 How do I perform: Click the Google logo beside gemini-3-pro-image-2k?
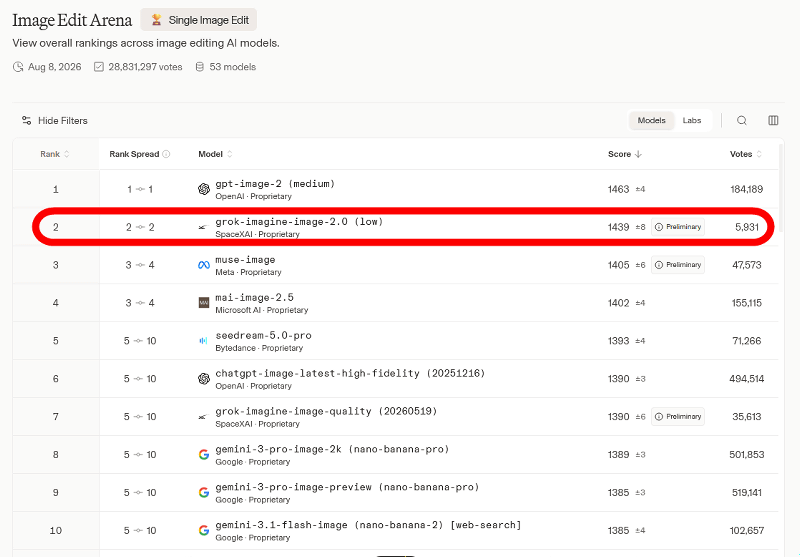[x=204, y=454]
